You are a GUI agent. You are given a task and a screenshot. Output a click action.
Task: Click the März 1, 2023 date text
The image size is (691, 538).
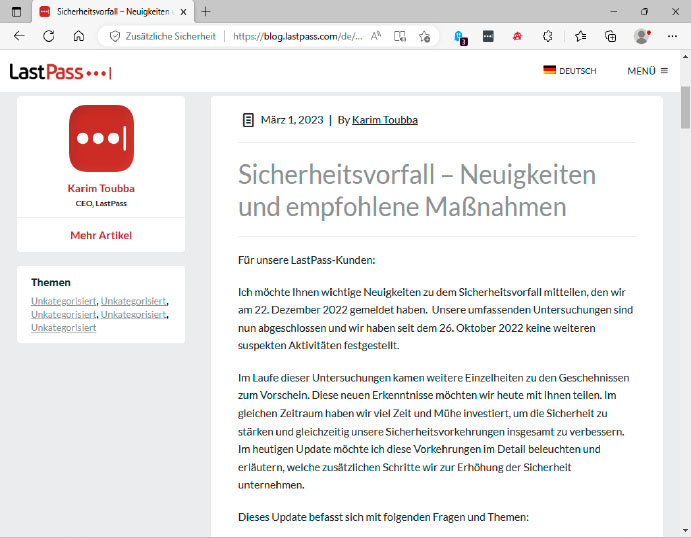292,120
